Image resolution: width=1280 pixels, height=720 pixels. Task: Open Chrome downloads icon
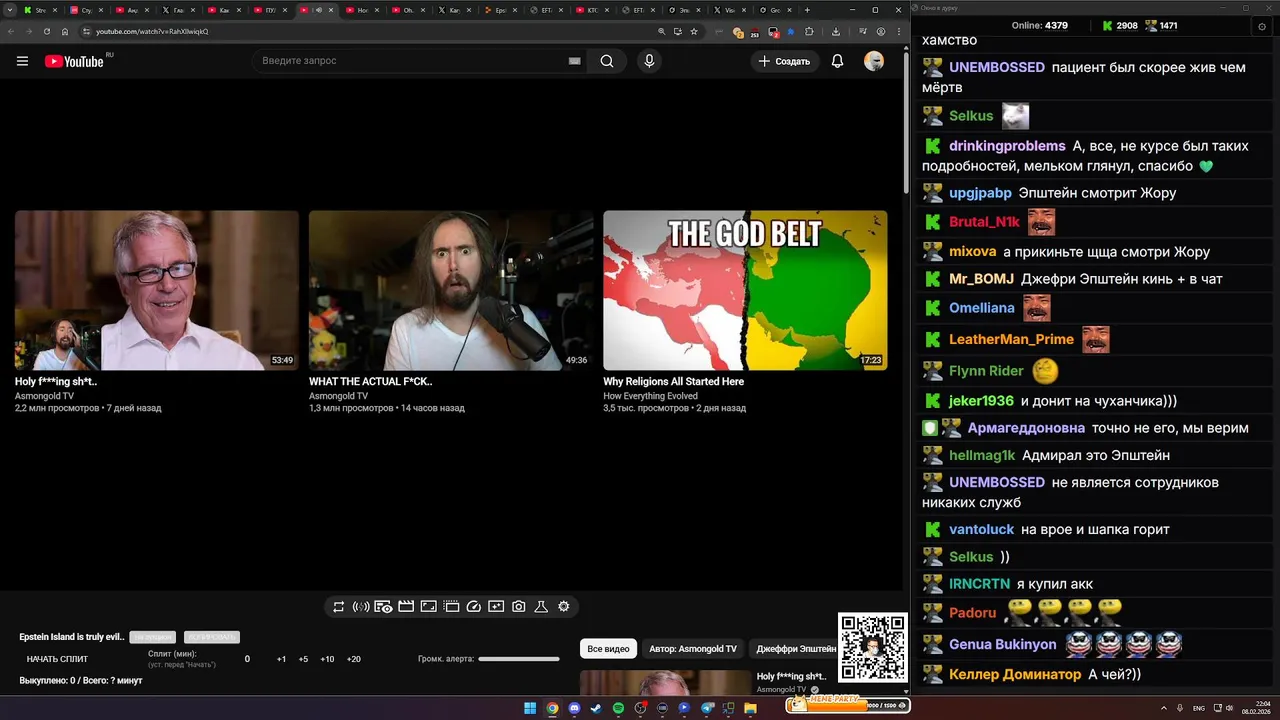coord(836,31)
